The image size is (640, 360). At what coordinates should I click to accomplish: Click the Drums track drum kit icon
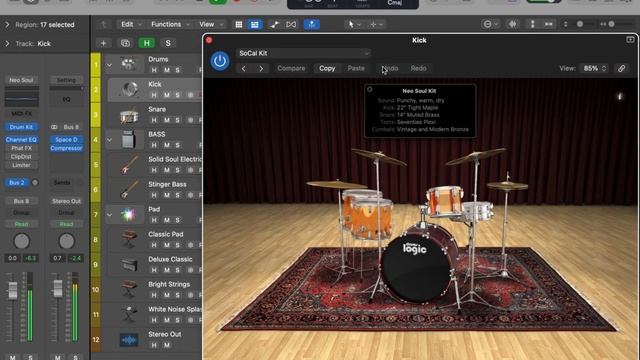128,64
